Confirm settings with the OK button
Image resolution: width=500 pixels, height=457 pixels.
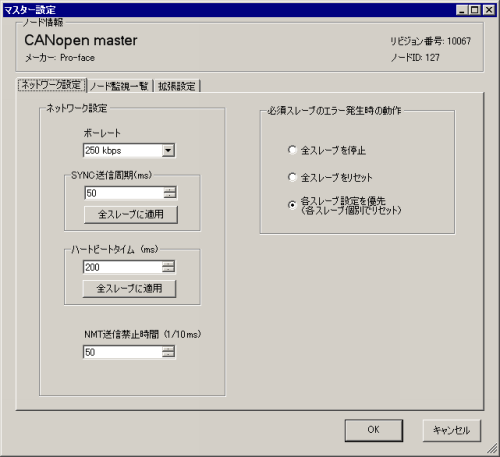coord(374,430)
